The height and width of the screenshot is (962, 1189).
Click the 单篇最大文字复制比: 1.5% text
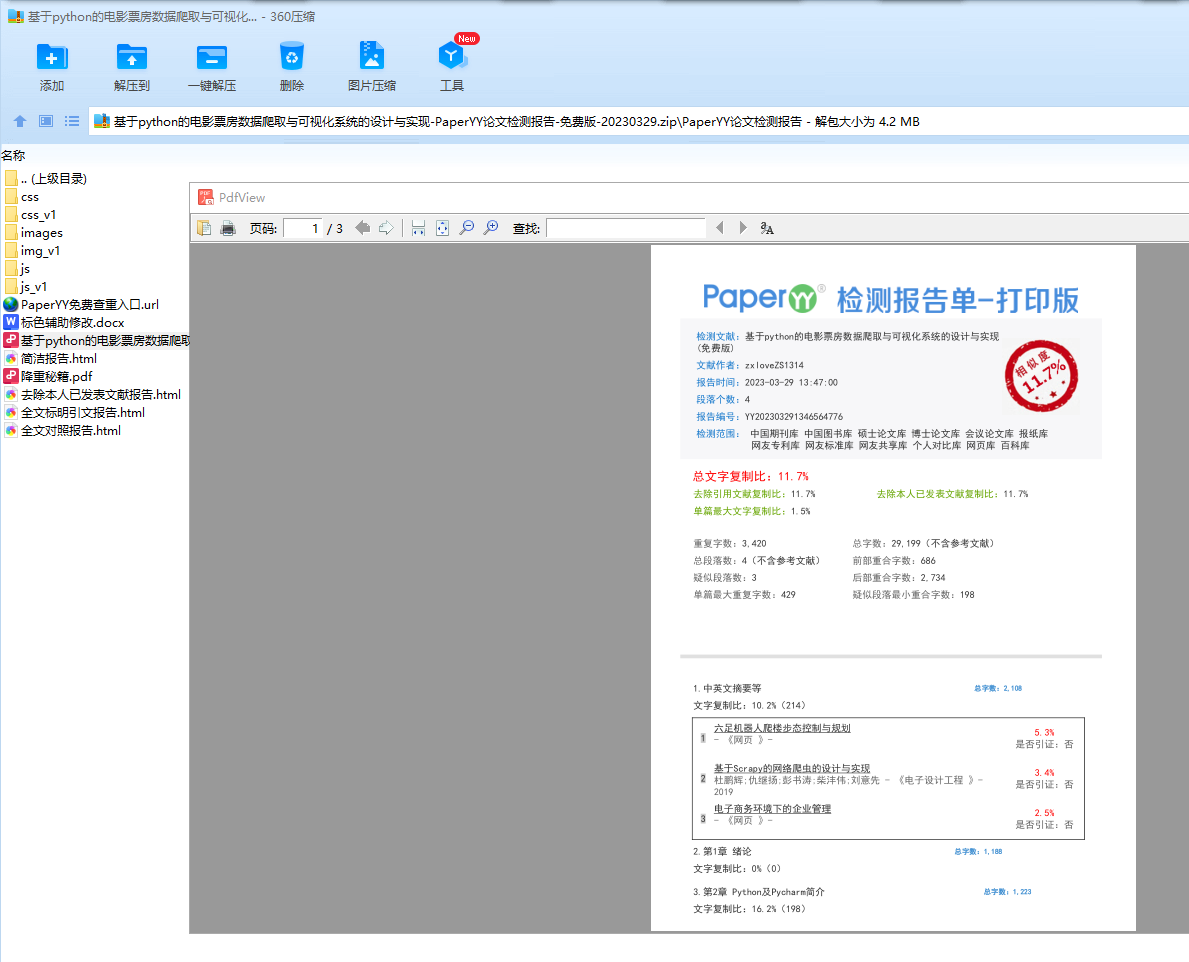751,511
